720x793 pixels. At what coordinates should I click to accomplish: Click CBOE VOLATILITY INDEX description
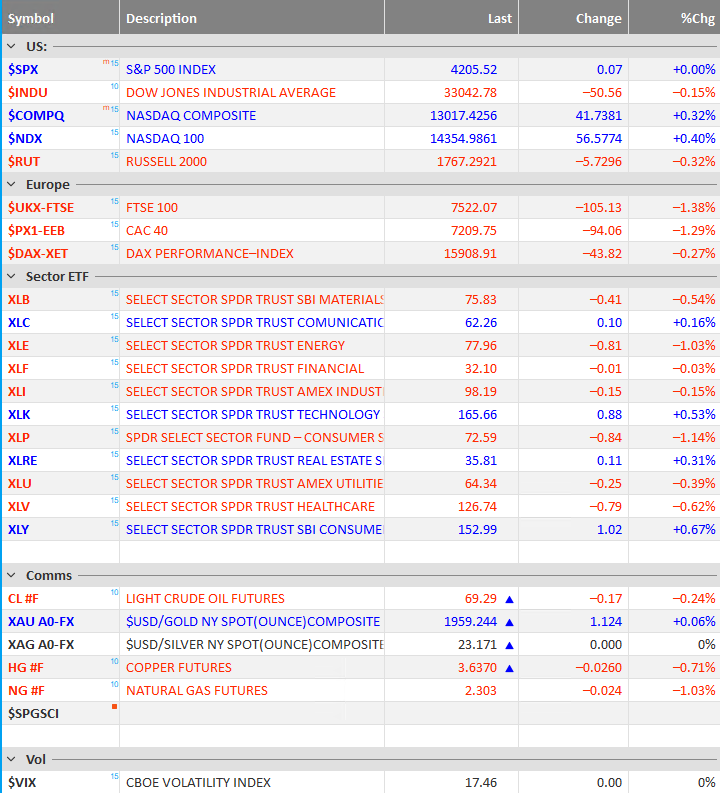coord(198,783)
